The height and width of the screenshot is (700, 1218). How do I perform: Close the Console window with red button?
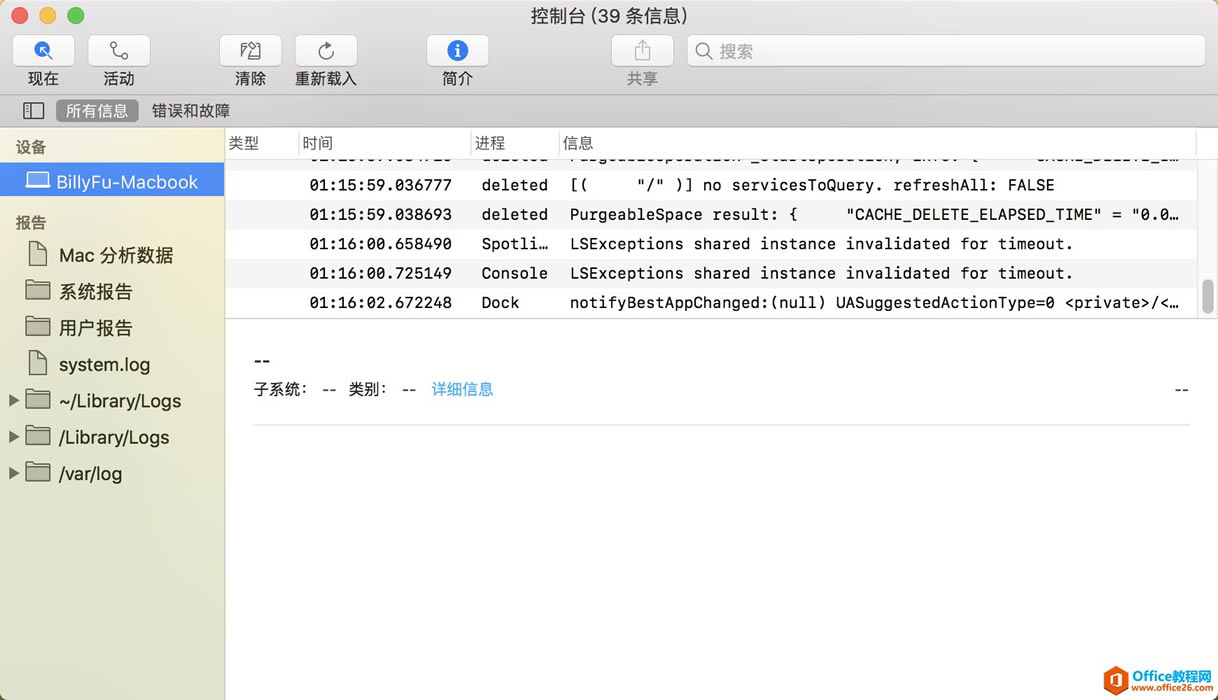coord(20,16)
